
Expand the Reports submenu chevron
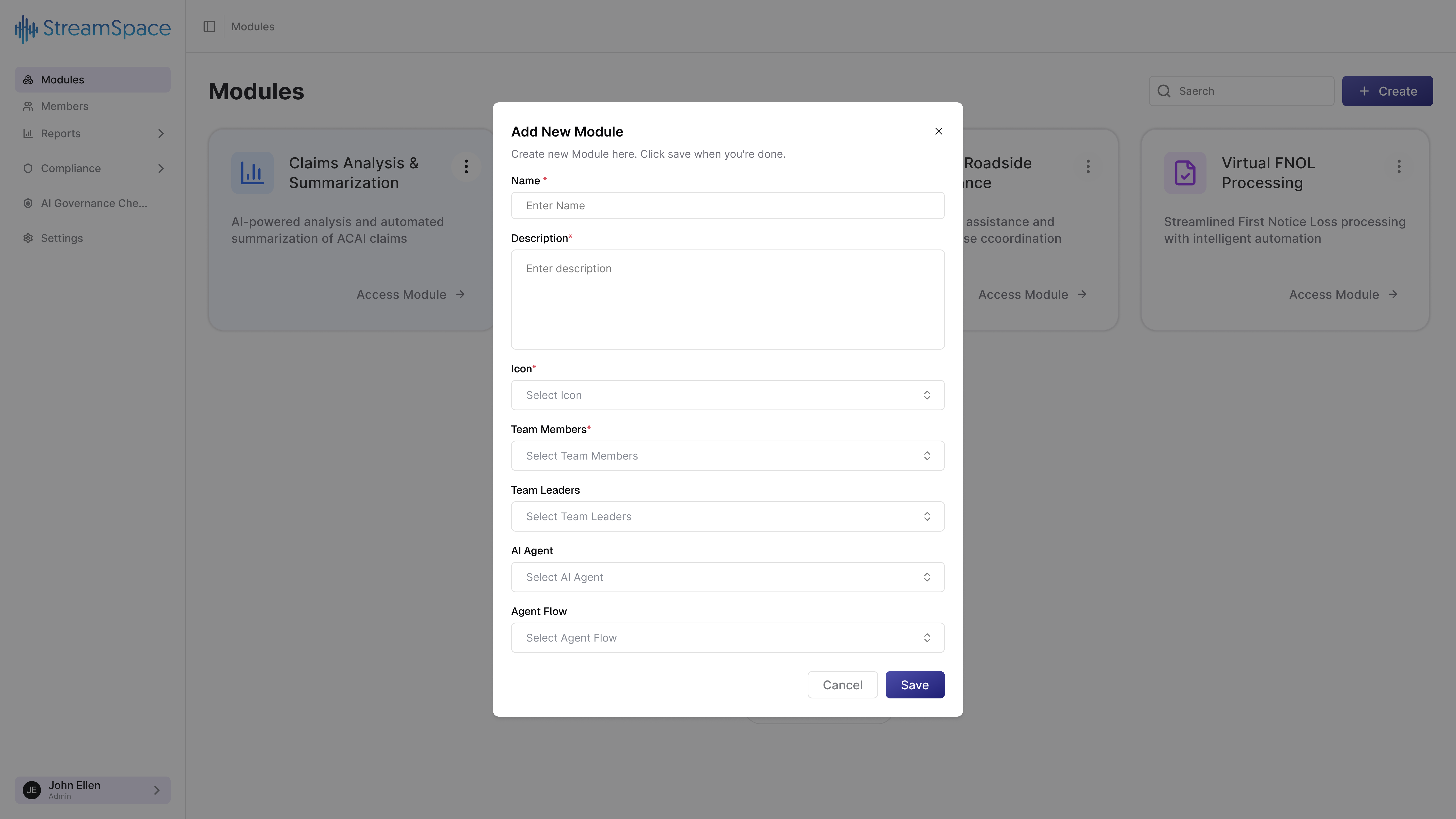[161, 133]
